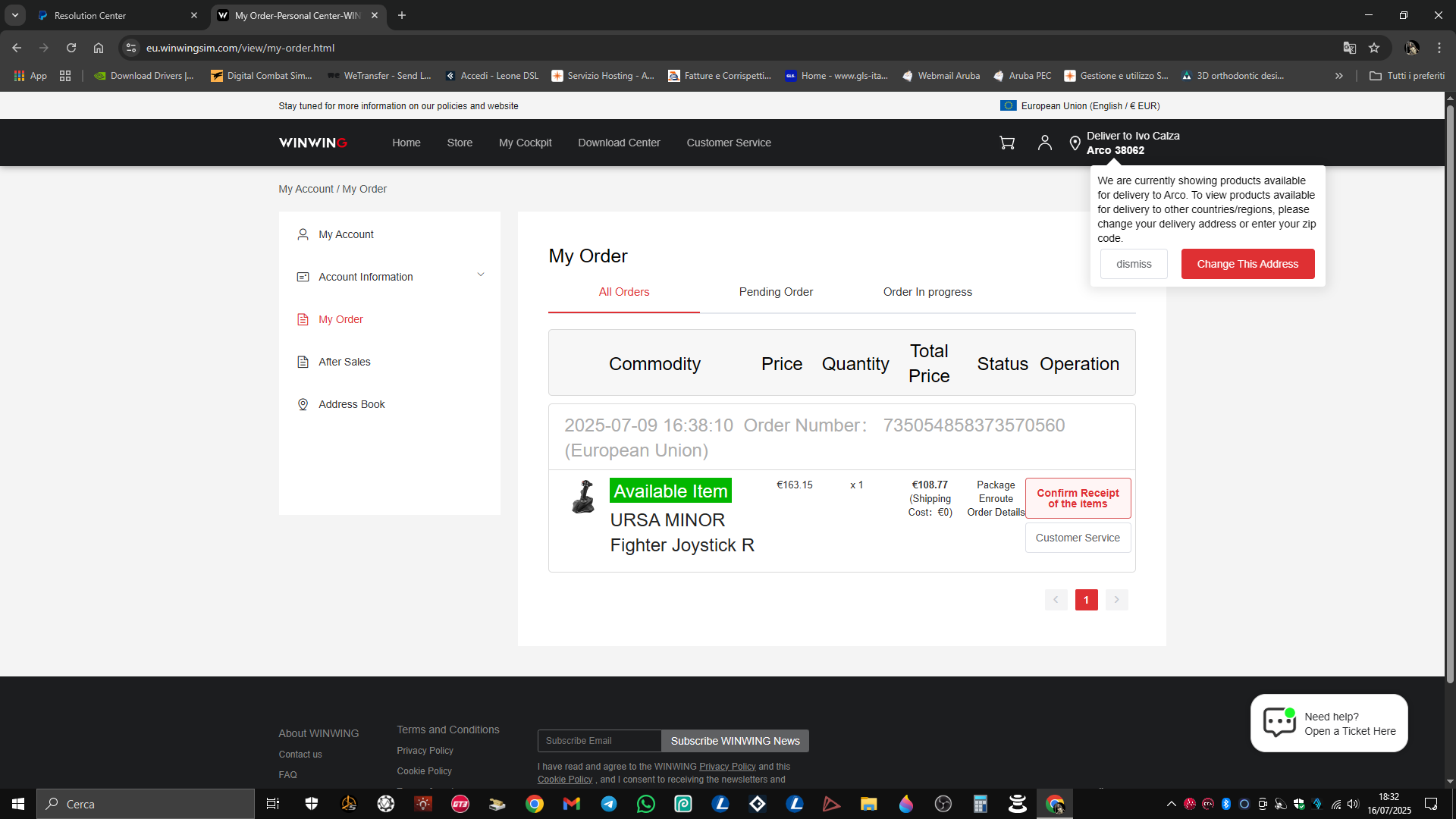Screen dimensions: 1456x819
Task: Open the Download Center menu item
Action: [619, 143]
